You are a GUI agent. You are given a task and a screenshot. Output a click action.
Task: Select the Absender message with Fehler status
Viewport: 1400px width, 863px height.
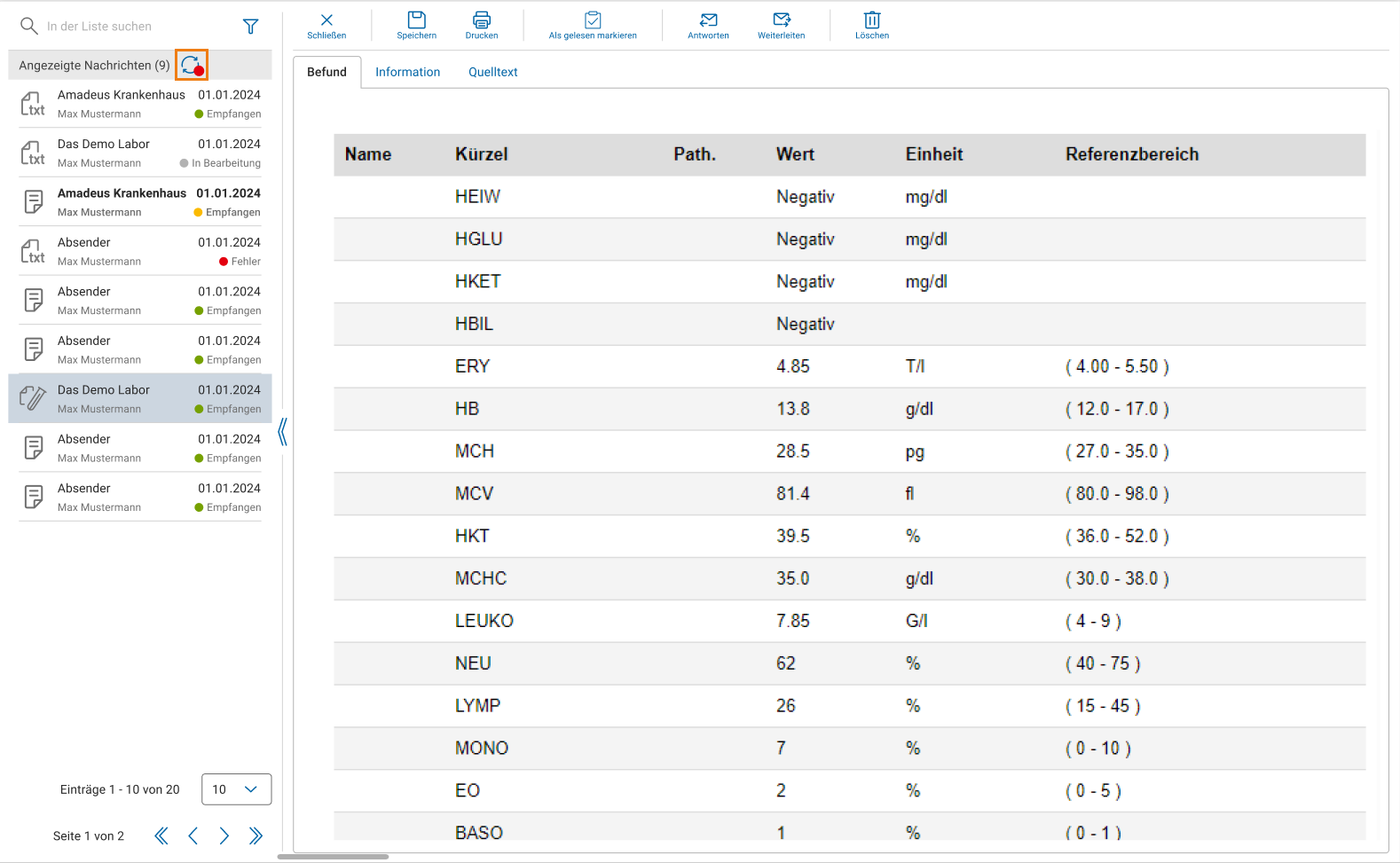140,251
